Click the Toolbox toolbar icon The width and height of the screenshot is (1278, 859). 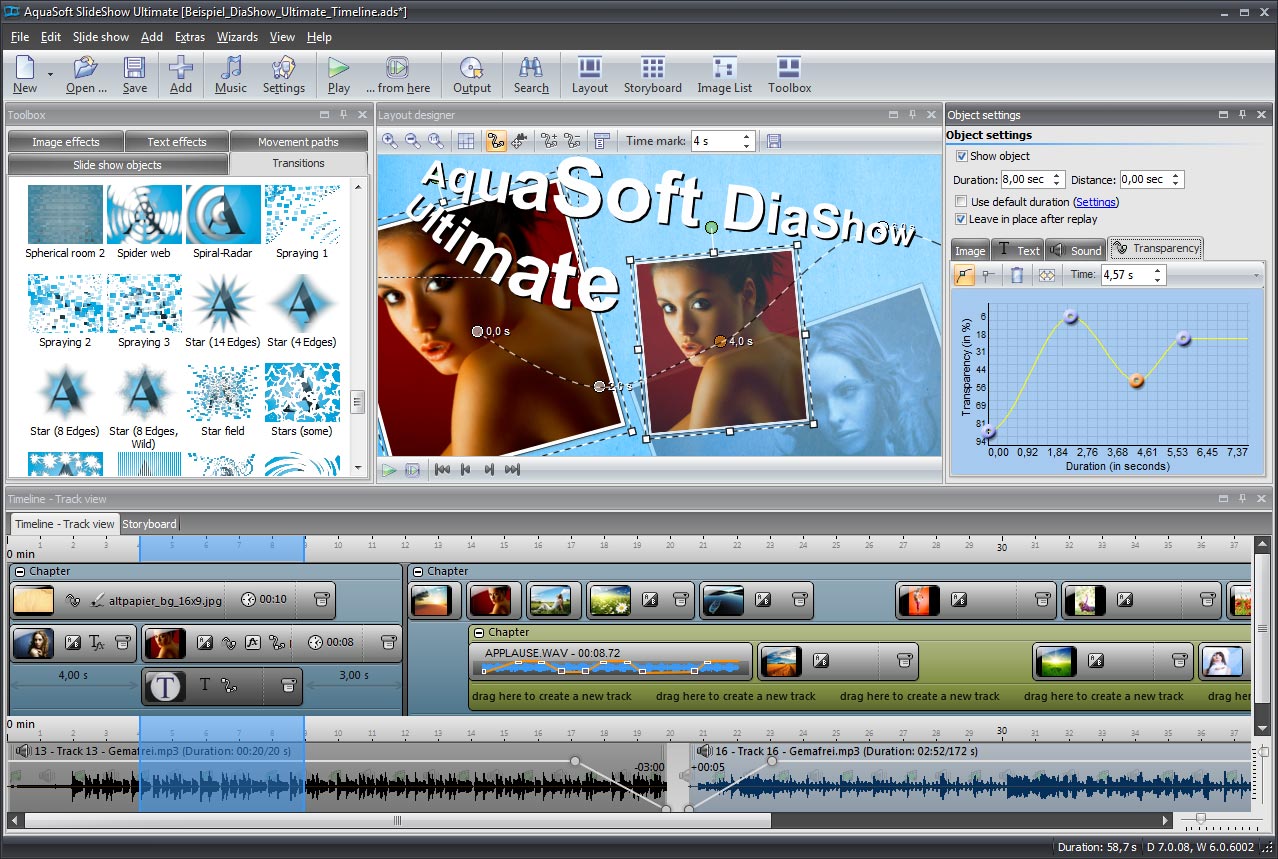[789, 68]
